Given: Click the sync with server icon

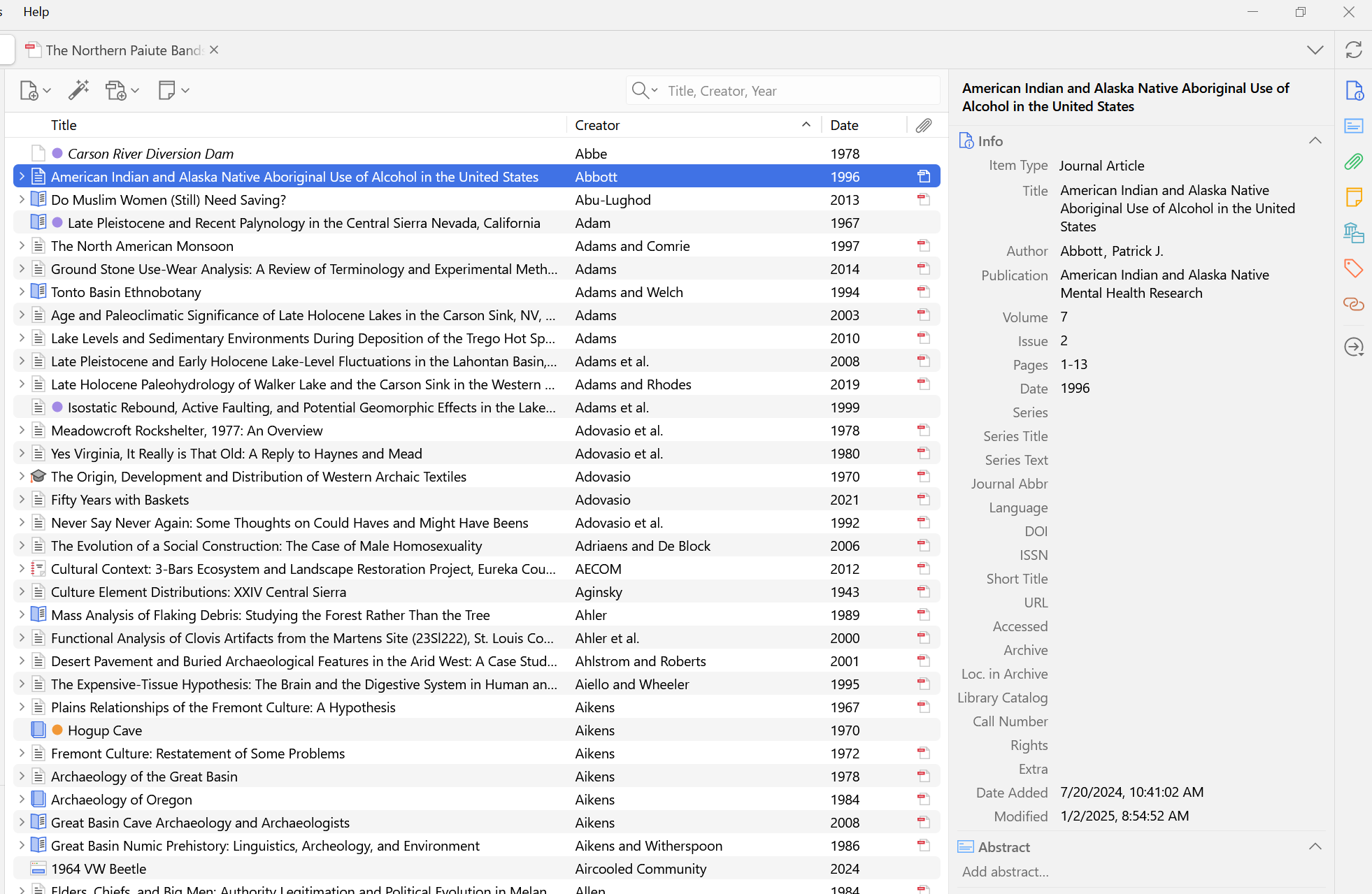Looking at the screenshot, I should (1354, 50).
